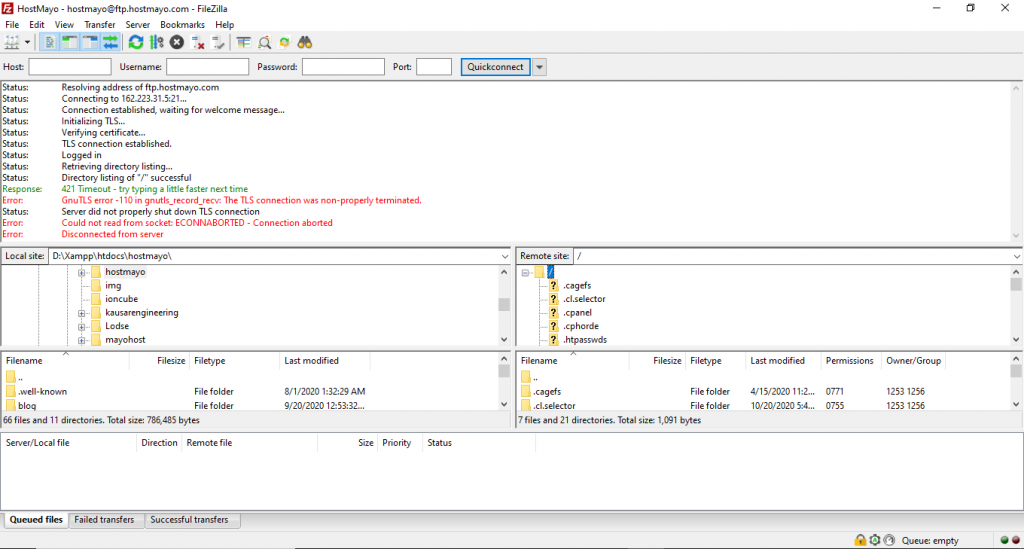1024x549 pixels.
Task: Cancel the current operation
Action: pyautogui.click(x=177, y=42)
